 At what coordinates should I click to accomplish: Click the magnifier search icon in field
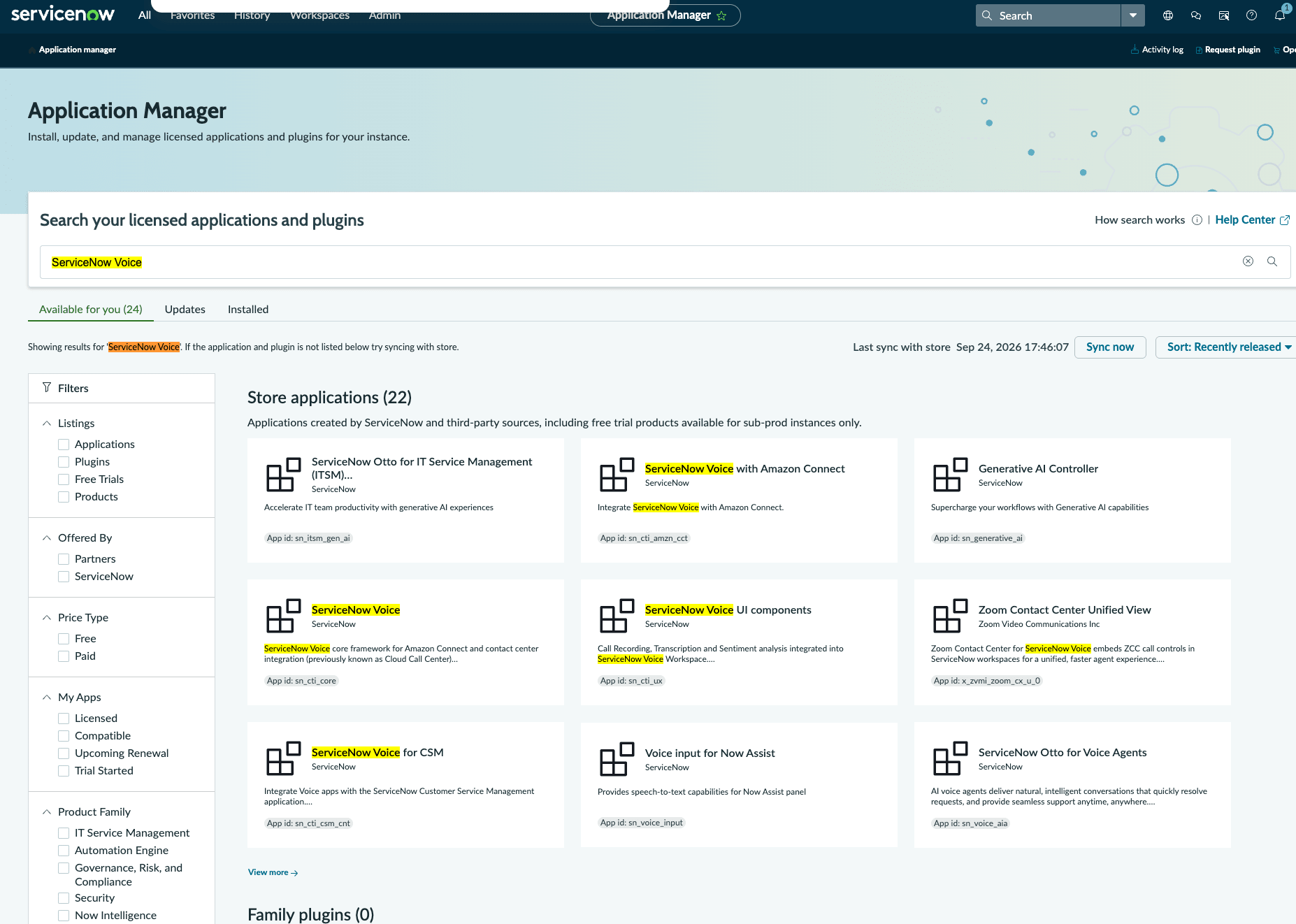pyautogui.click(x=1272, y=261)
